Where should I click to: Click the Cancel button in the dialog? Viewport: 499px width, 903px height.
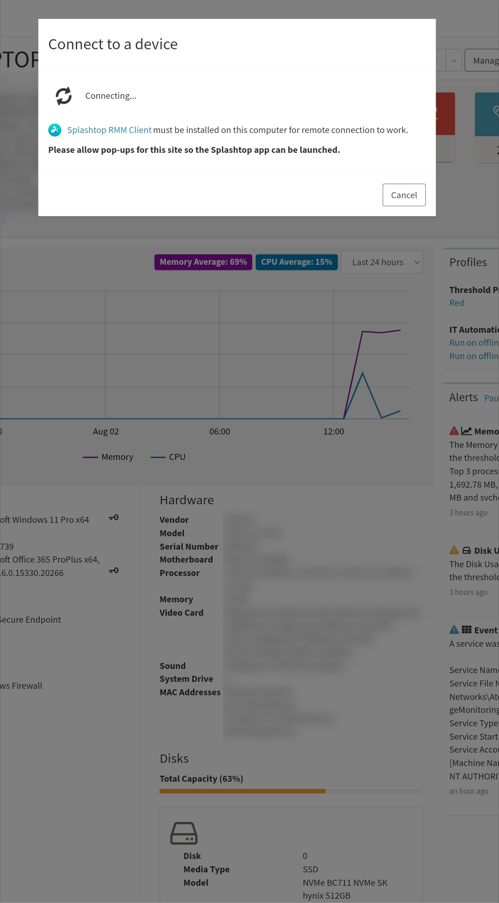point(404,195)
